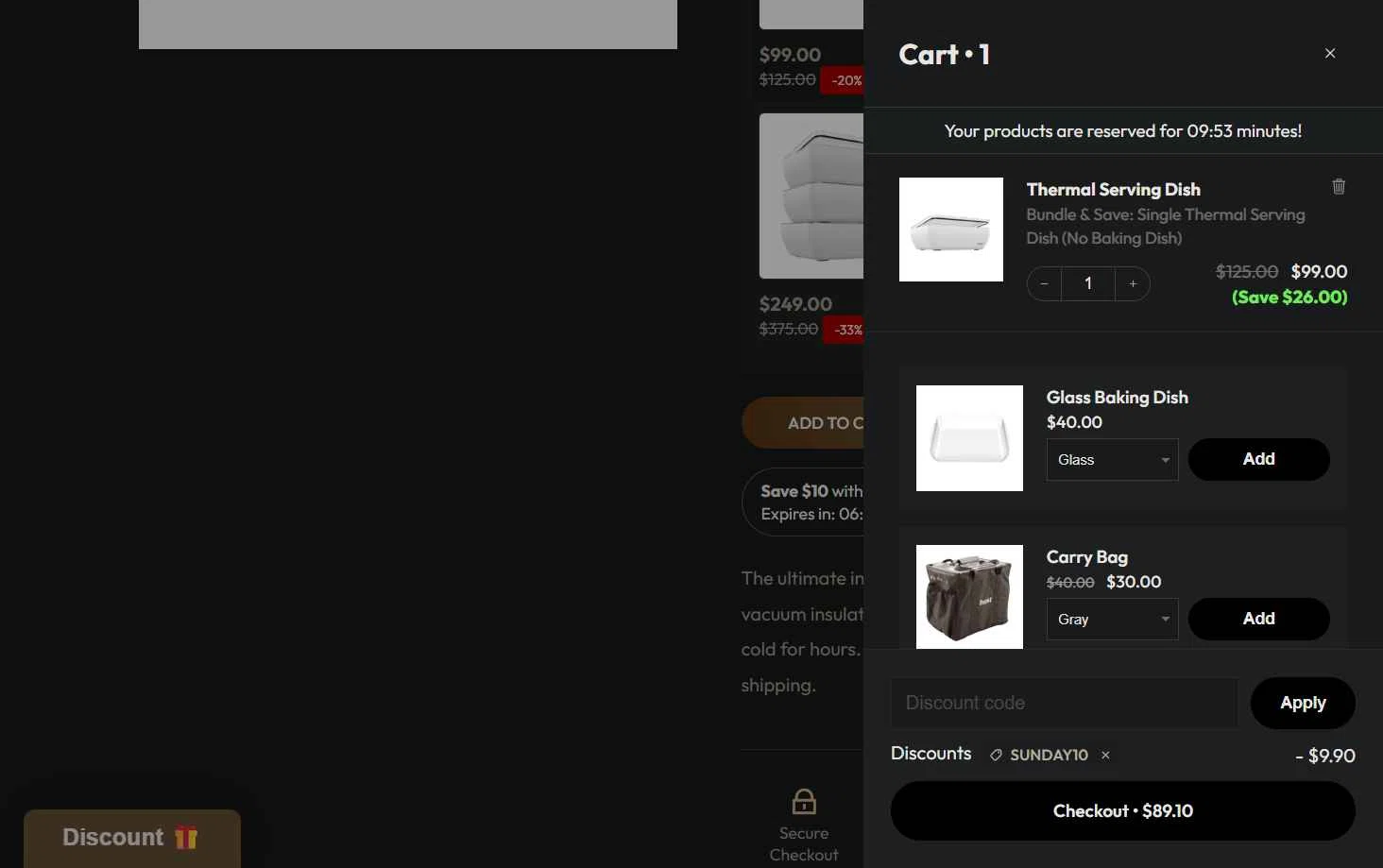Focus the Discount code input field

pyautogui.click(x=1064, y=703)
